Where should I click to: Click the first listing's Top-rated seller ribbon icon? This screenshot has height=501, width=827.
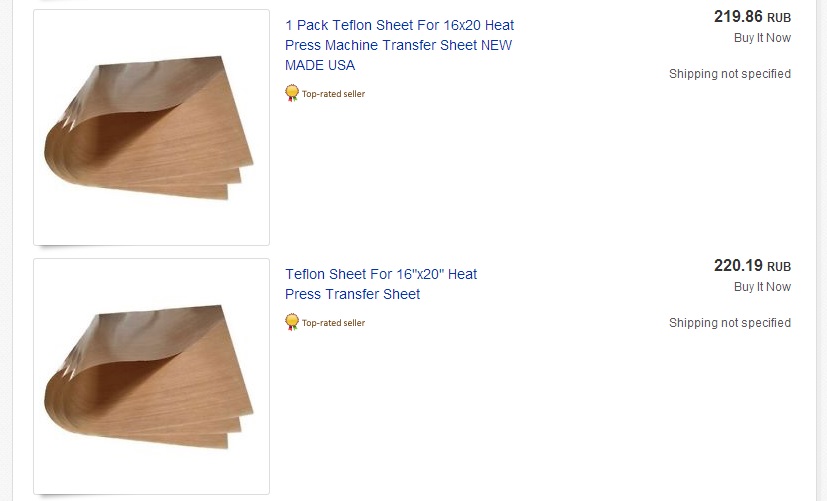pos(292,93)
